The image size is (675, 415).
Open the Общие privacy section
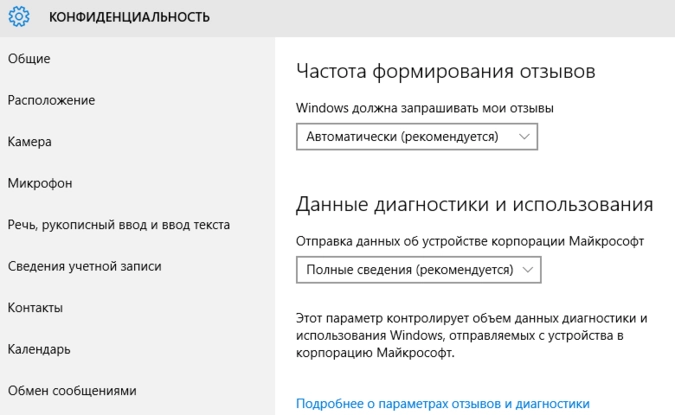pos(29,59)
